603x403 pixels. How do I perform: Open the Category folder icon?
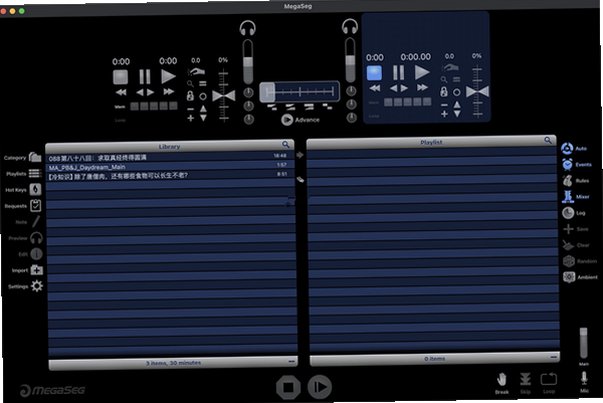point(35,157)
